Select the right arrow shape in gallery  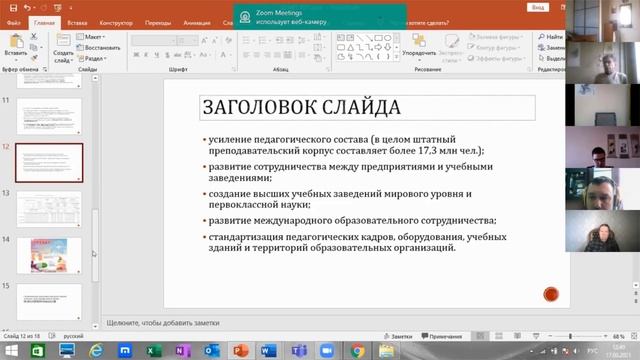pos(378,47)
